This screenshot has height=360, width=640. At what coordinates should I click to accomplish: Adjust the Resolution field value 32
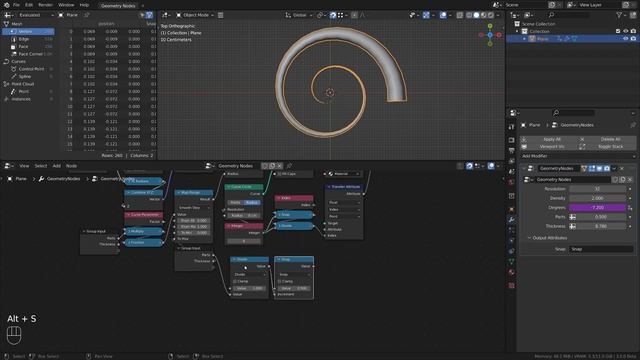click(x=597, y=189)
